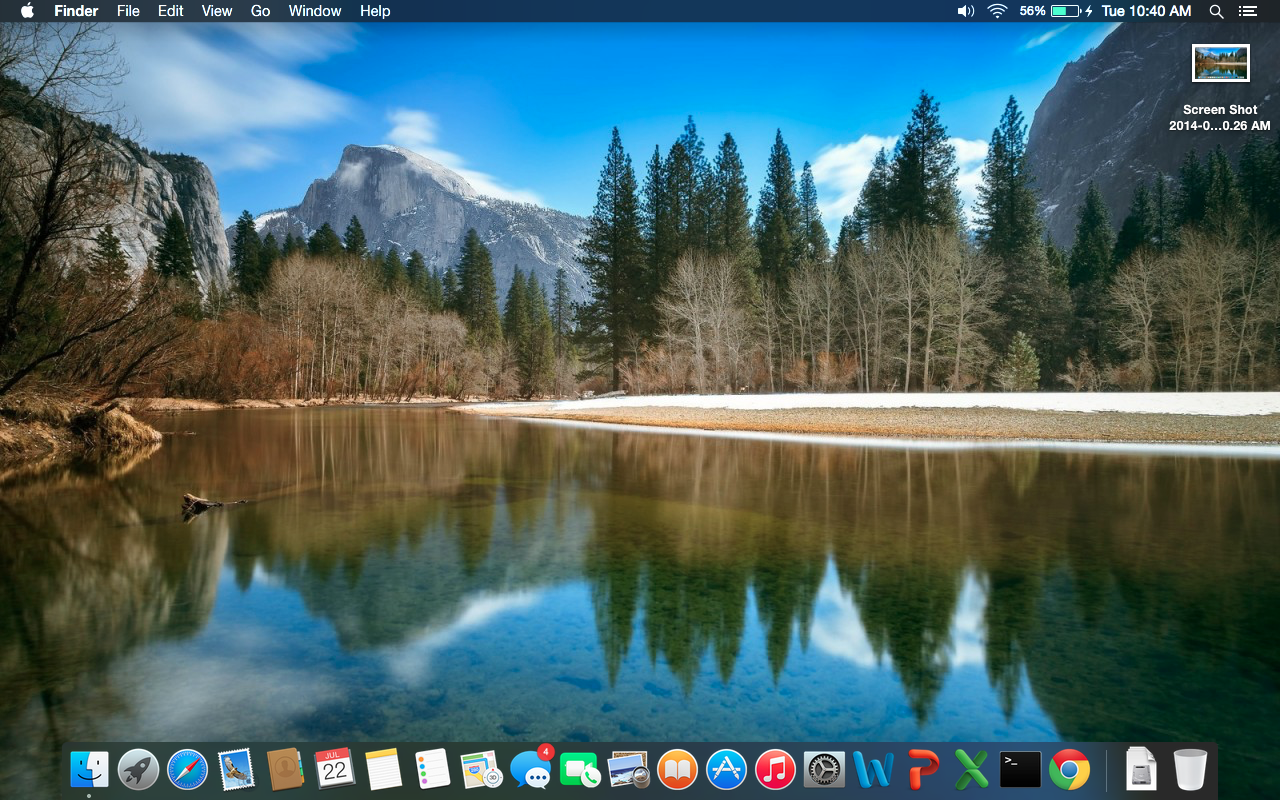
Task: Show battery status at 56%
Action: 1056,11
